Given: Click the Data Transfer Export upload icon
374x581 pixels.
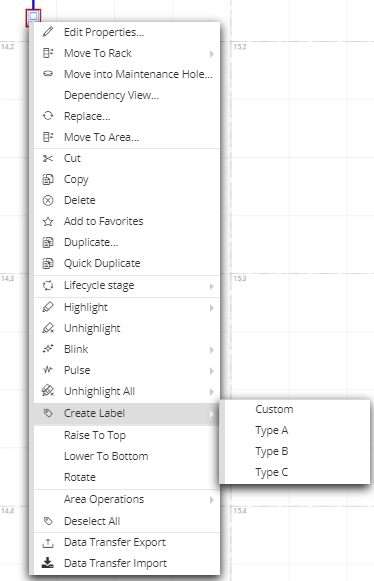Looking at the screenshot, I should (x=47, y=543).
